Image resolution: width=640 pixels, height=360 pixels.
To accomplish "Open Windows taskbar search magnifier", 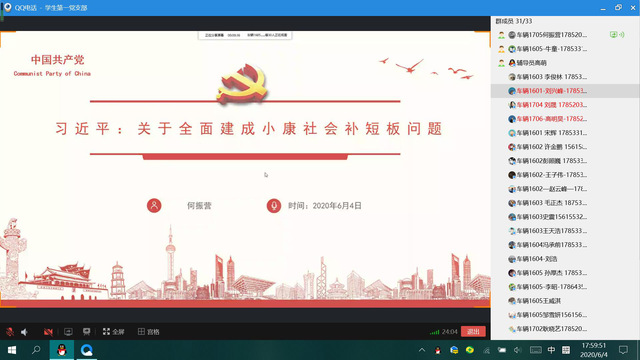I will (x=36, y=350).
